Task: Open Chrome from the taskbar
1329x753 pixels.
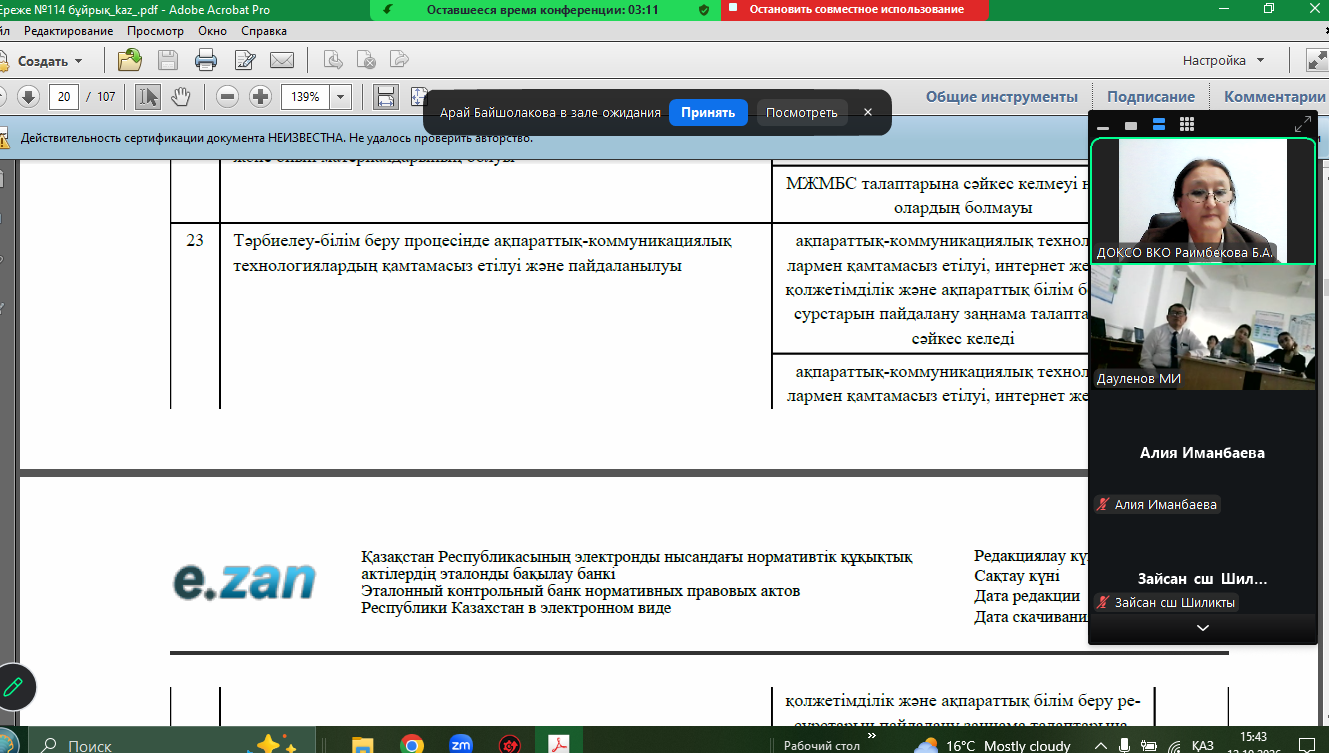Action: tap(411, 745)
